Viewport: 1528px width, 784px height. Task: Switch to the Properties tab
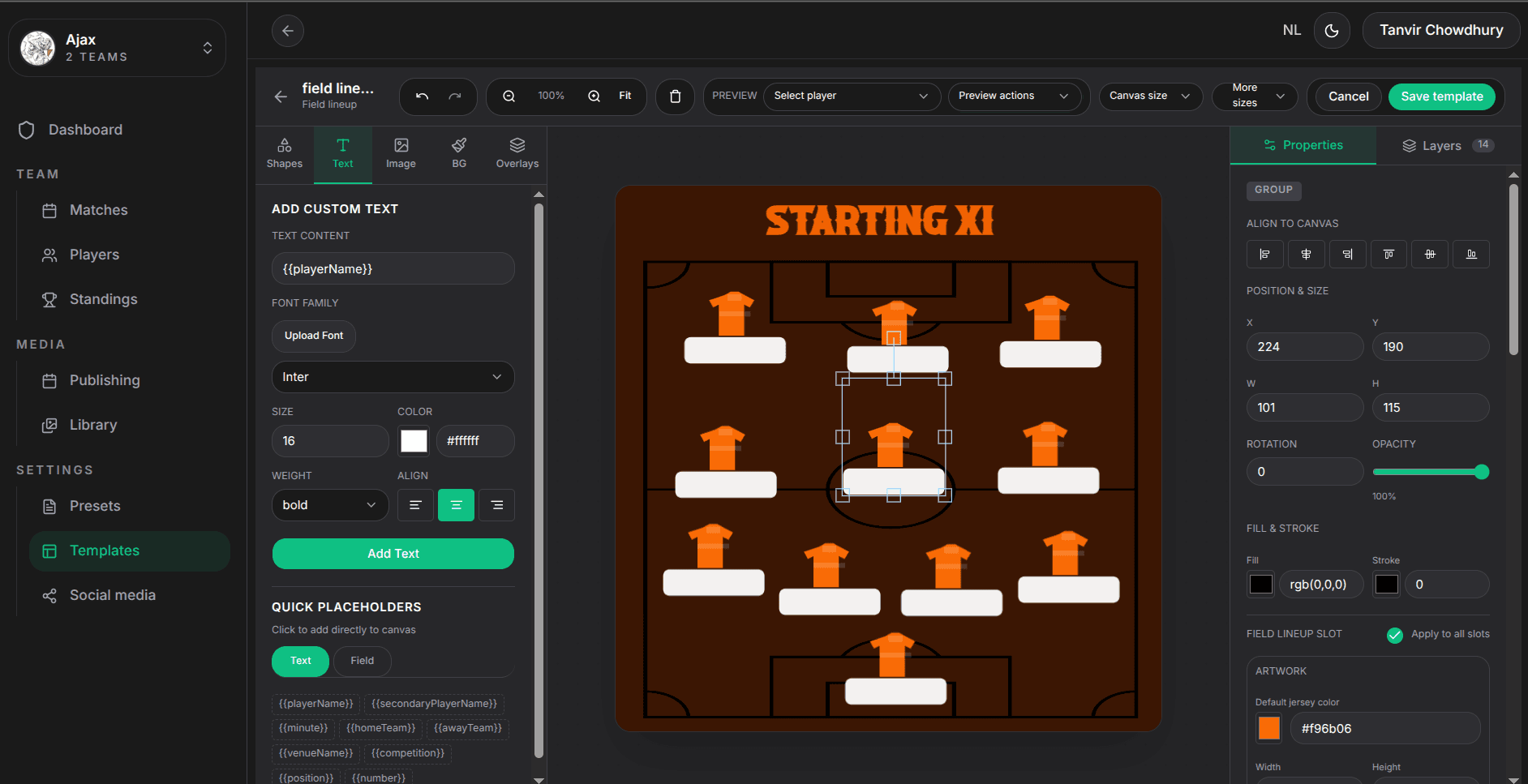1303,146
